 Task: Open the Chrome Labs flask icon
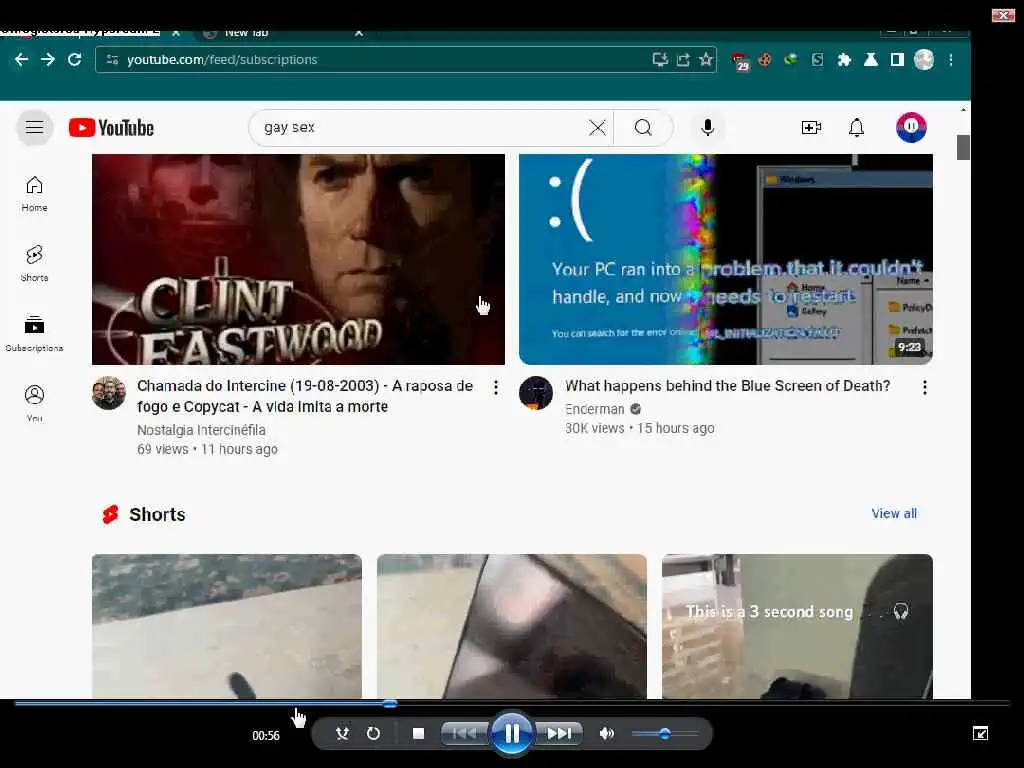871,60
